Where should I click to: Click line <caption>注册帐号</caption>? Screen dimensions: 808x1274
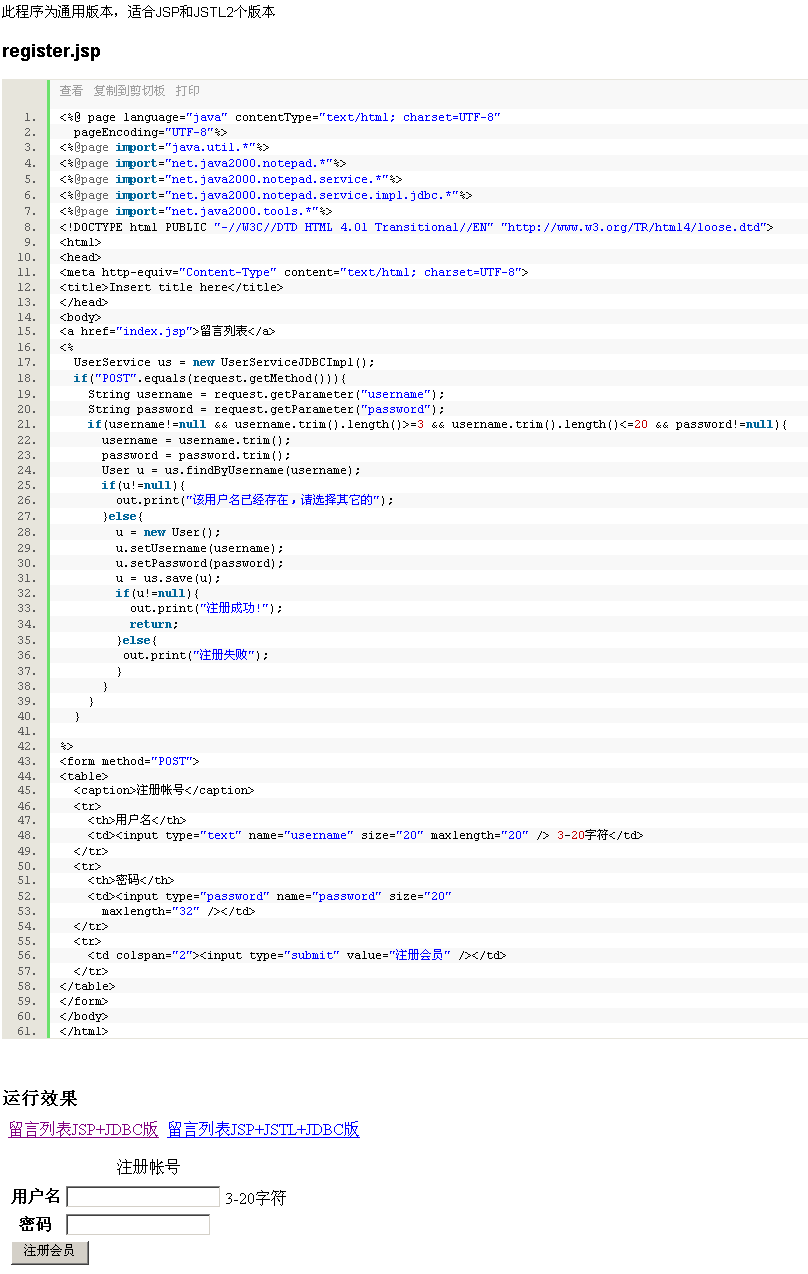click(164, 790)
